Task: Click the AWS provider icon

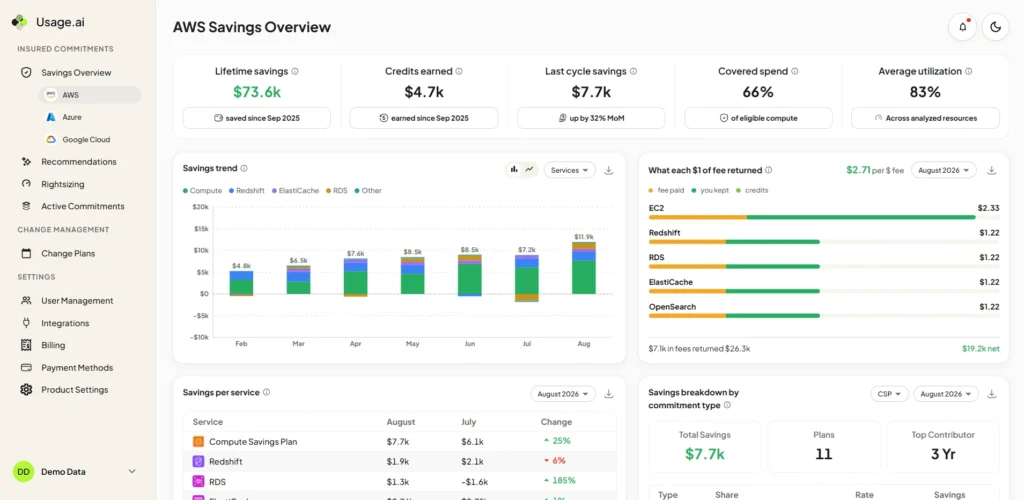Action: coord(51,95)
